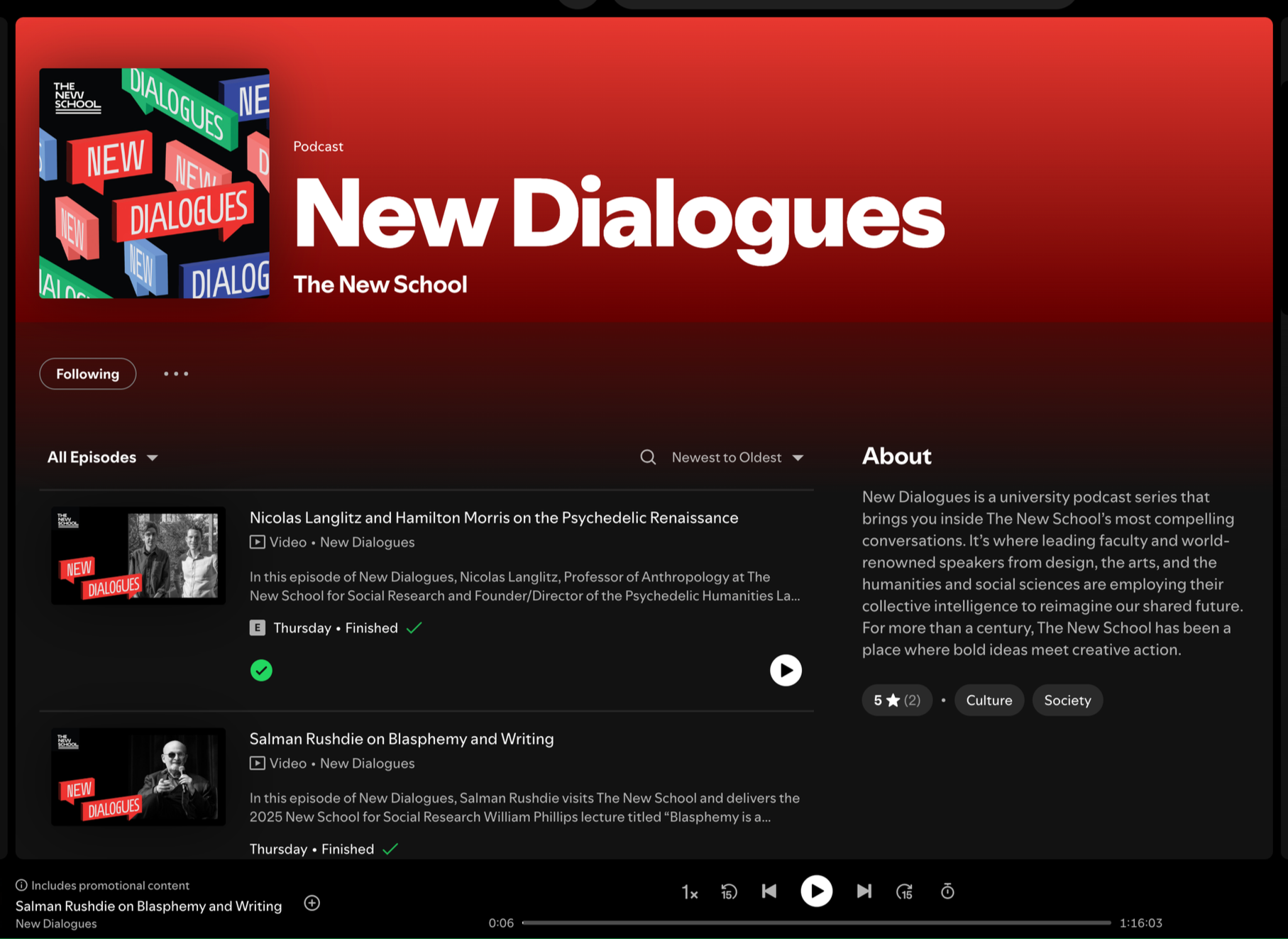The width and height of the screenshot is (1288, 939).
Task: Click the New Dialogues link under Rushdie episode
Action: [x=367, y=764]
